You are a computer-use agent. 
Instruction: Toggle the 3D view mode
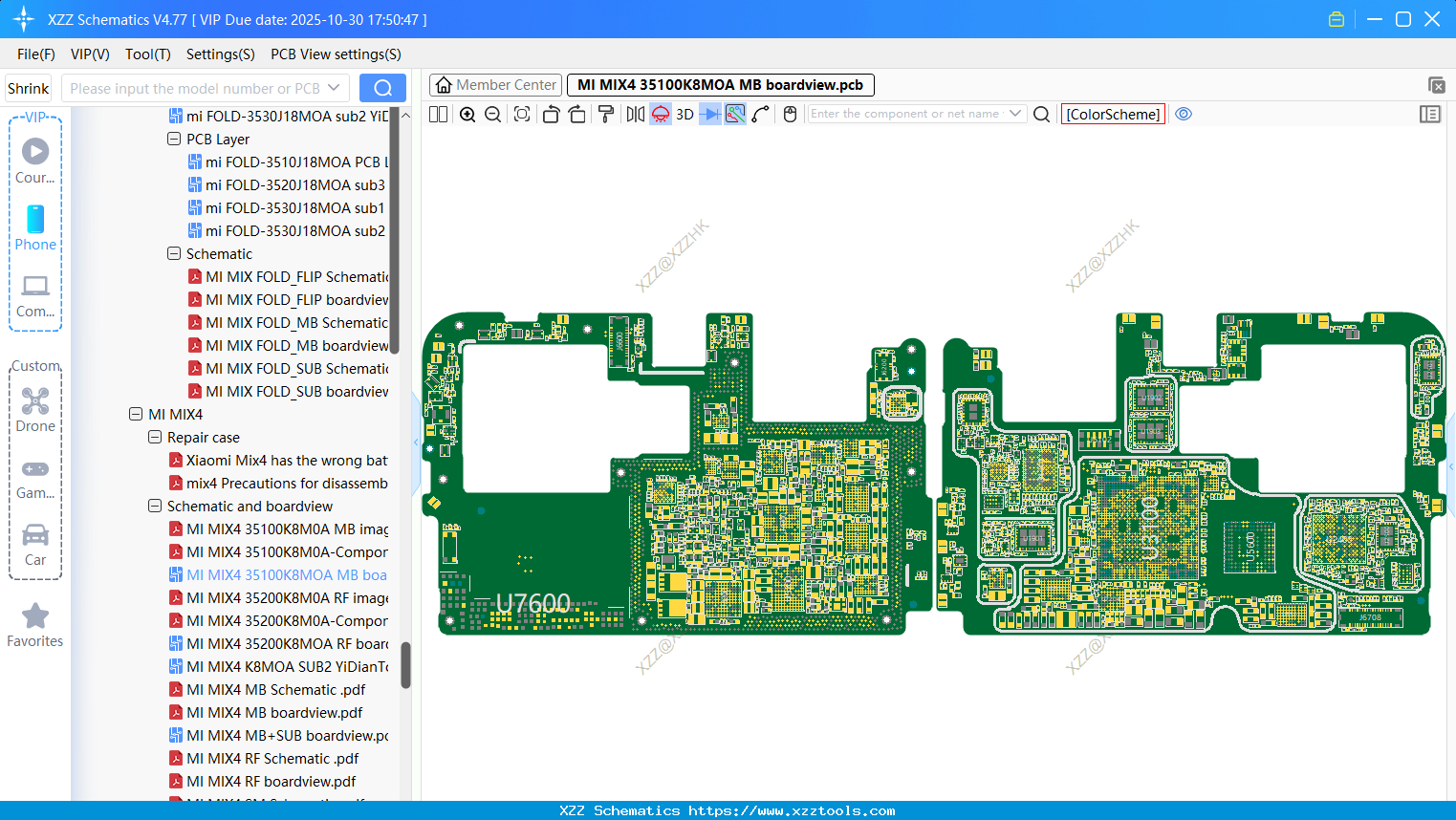(x=685, y=115)
